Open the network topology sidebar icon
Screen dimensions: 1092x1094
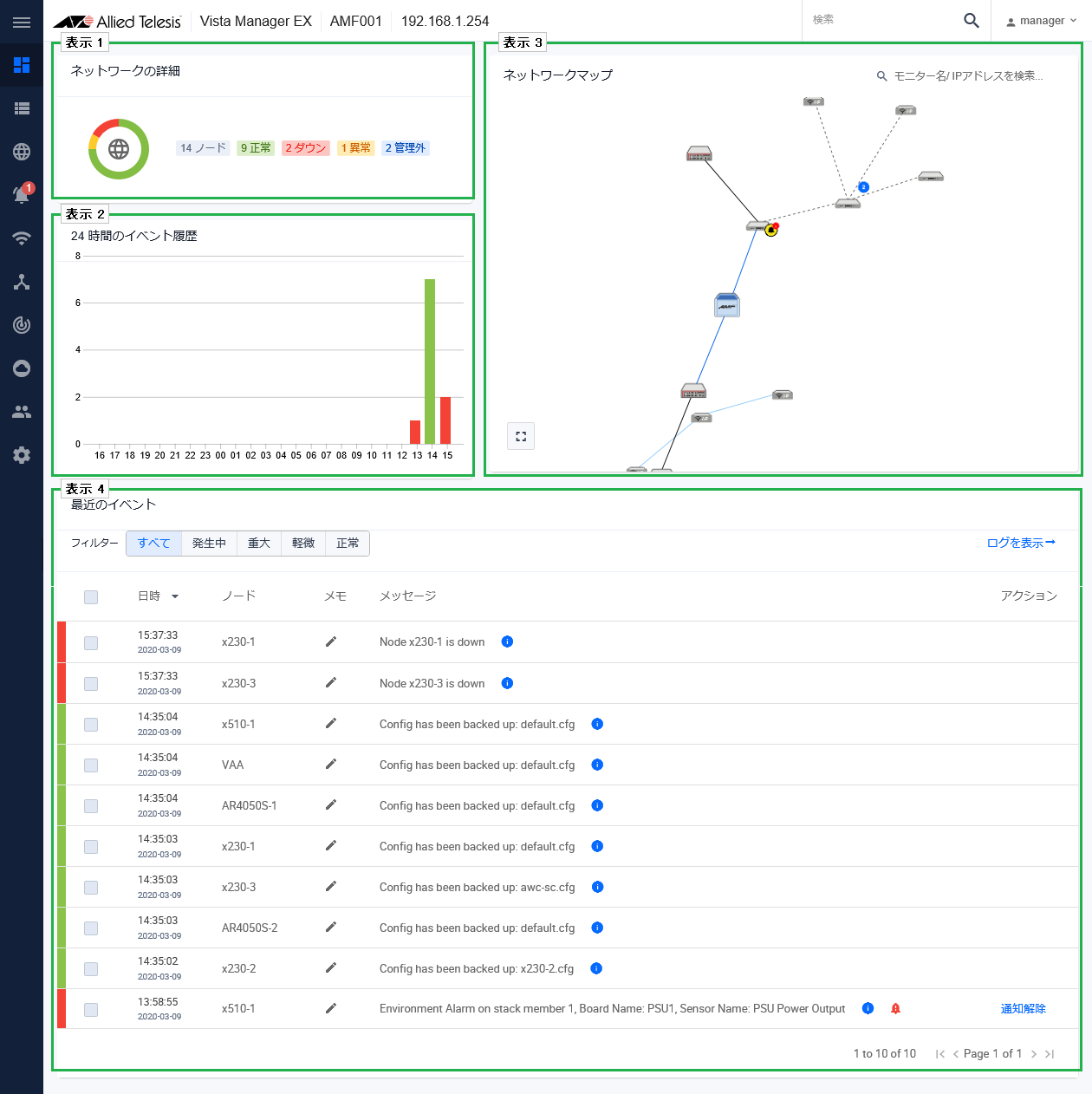coord(22,282)
